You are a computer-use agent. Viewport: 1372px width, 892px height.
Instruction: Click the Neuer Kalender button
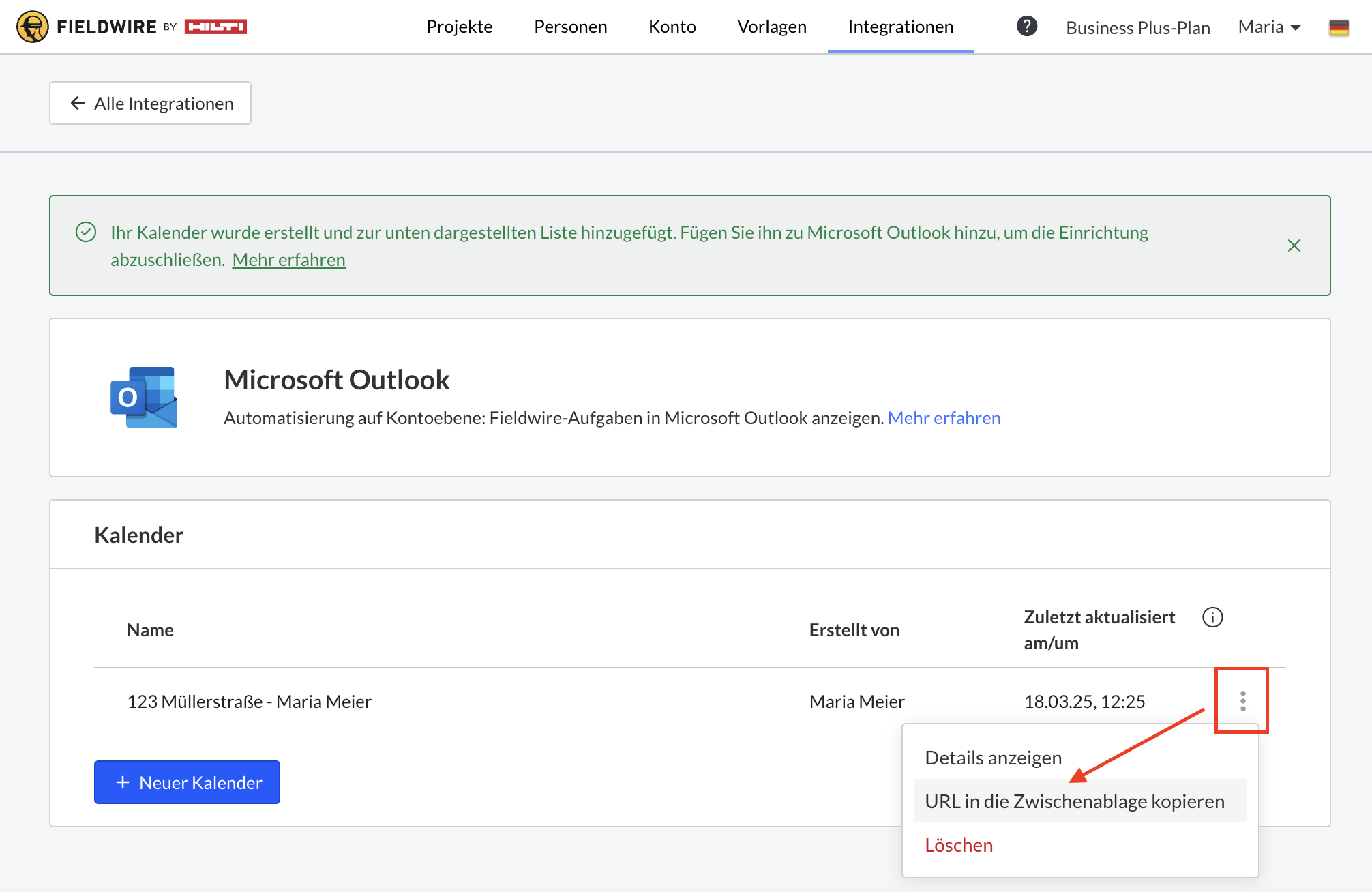pyautogui.click(x=187, y=782)
